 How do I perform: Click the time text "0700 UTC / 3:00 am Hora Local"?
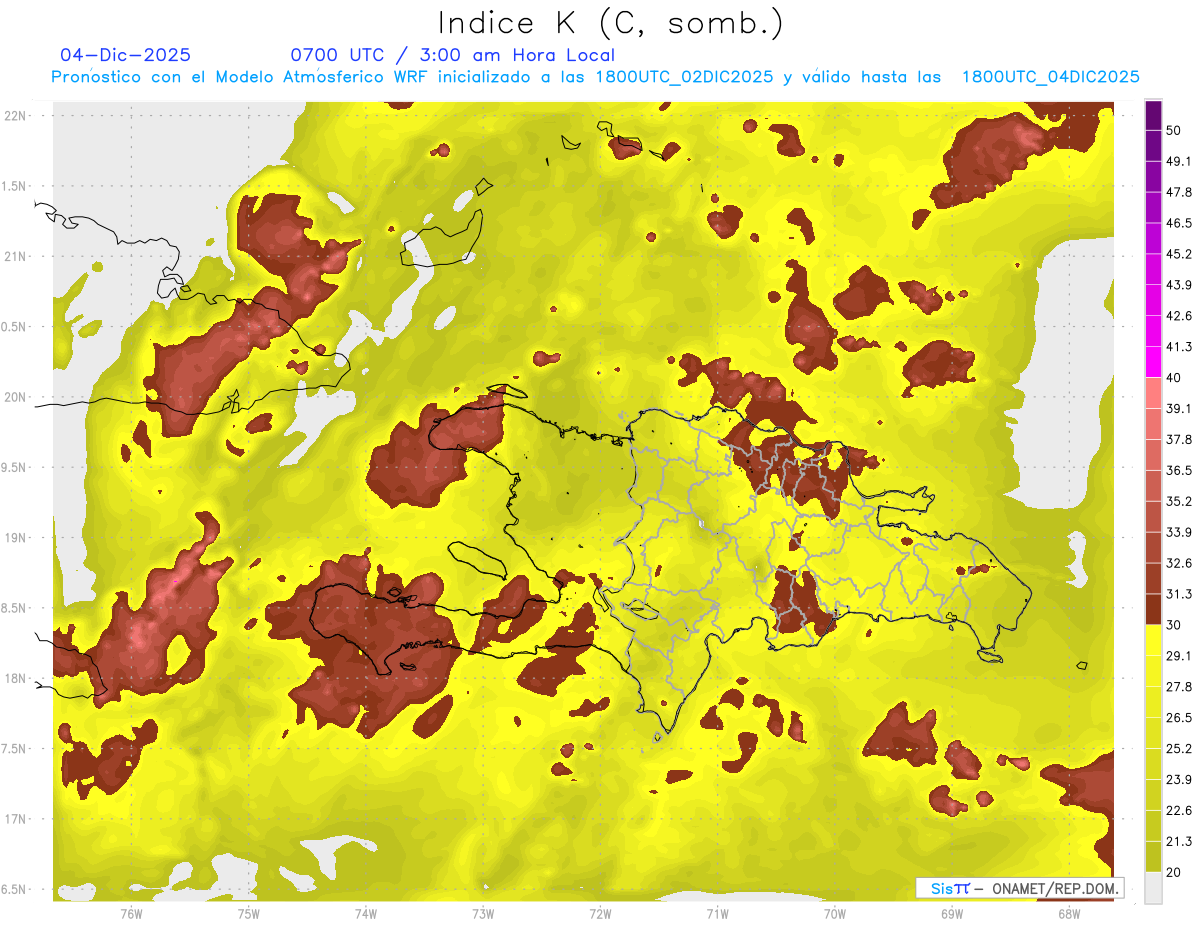point(452,55)
